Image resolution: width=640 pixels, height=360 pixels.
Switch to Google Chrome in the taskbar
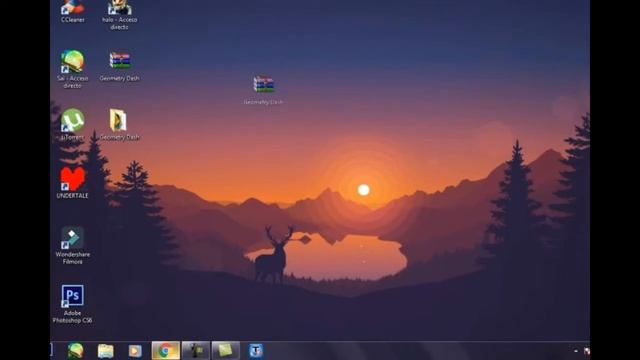pos(165,351)
